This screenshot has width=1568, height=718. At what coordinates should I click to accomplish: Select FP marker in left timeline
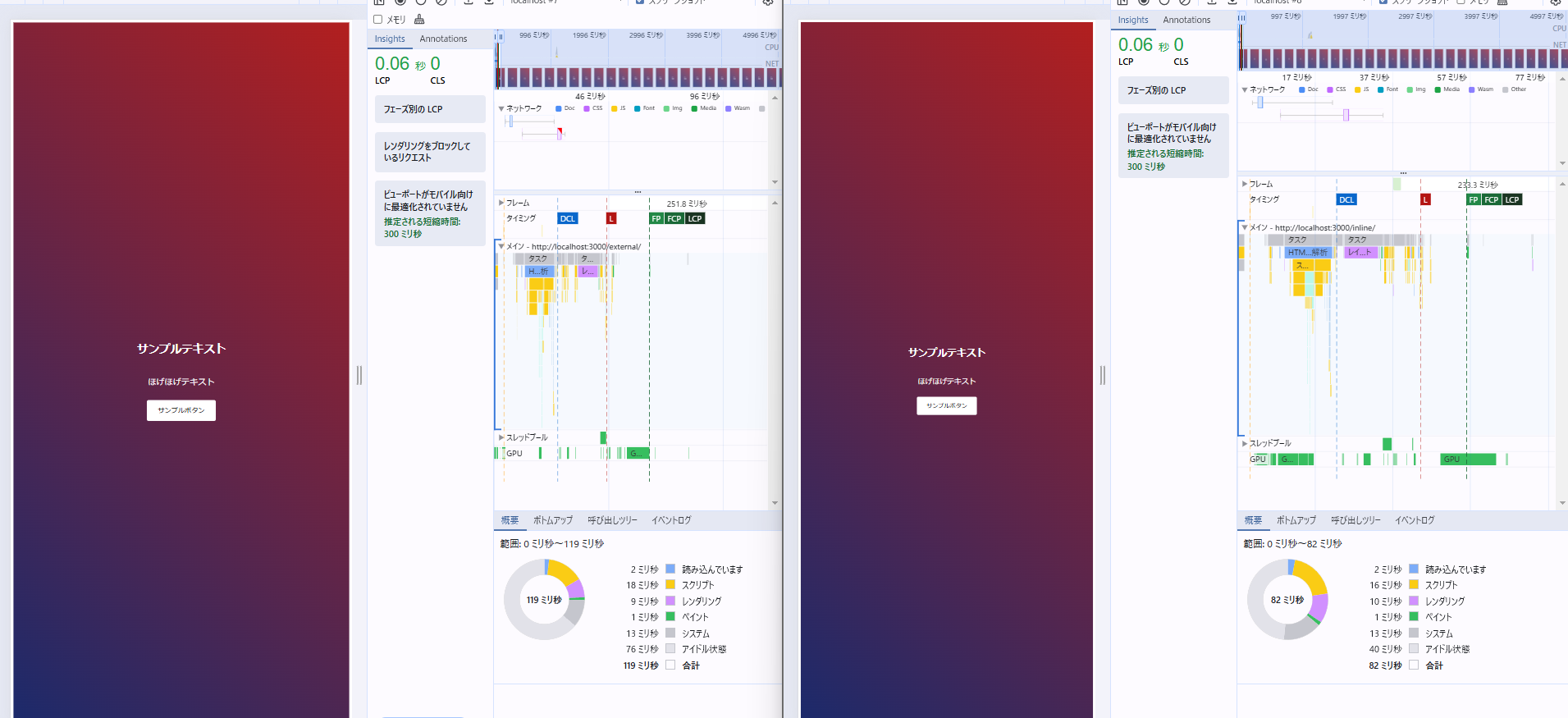tap(656, 218)
